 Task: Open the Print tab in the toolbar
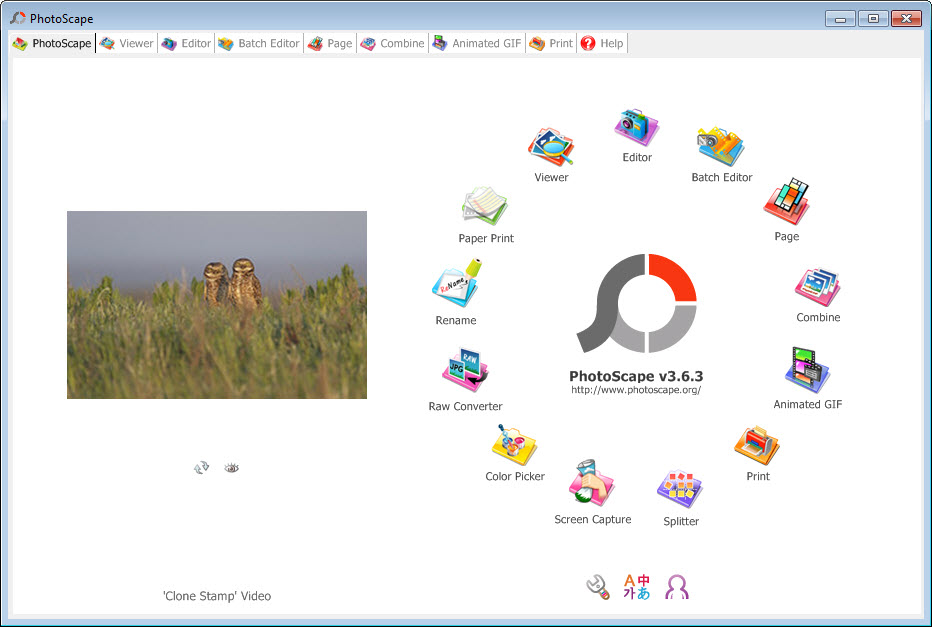click(552, 43)
